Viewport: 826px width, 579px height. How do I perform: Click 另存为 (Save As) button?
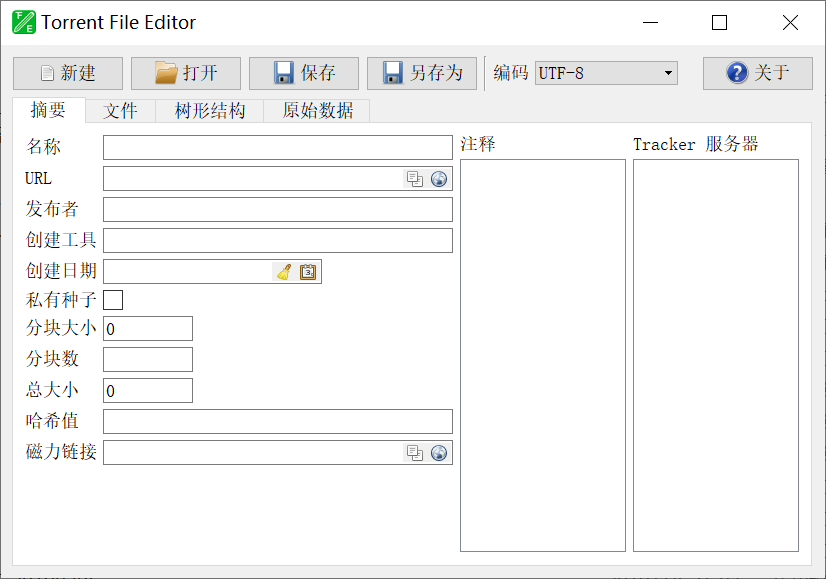(422, 73)
